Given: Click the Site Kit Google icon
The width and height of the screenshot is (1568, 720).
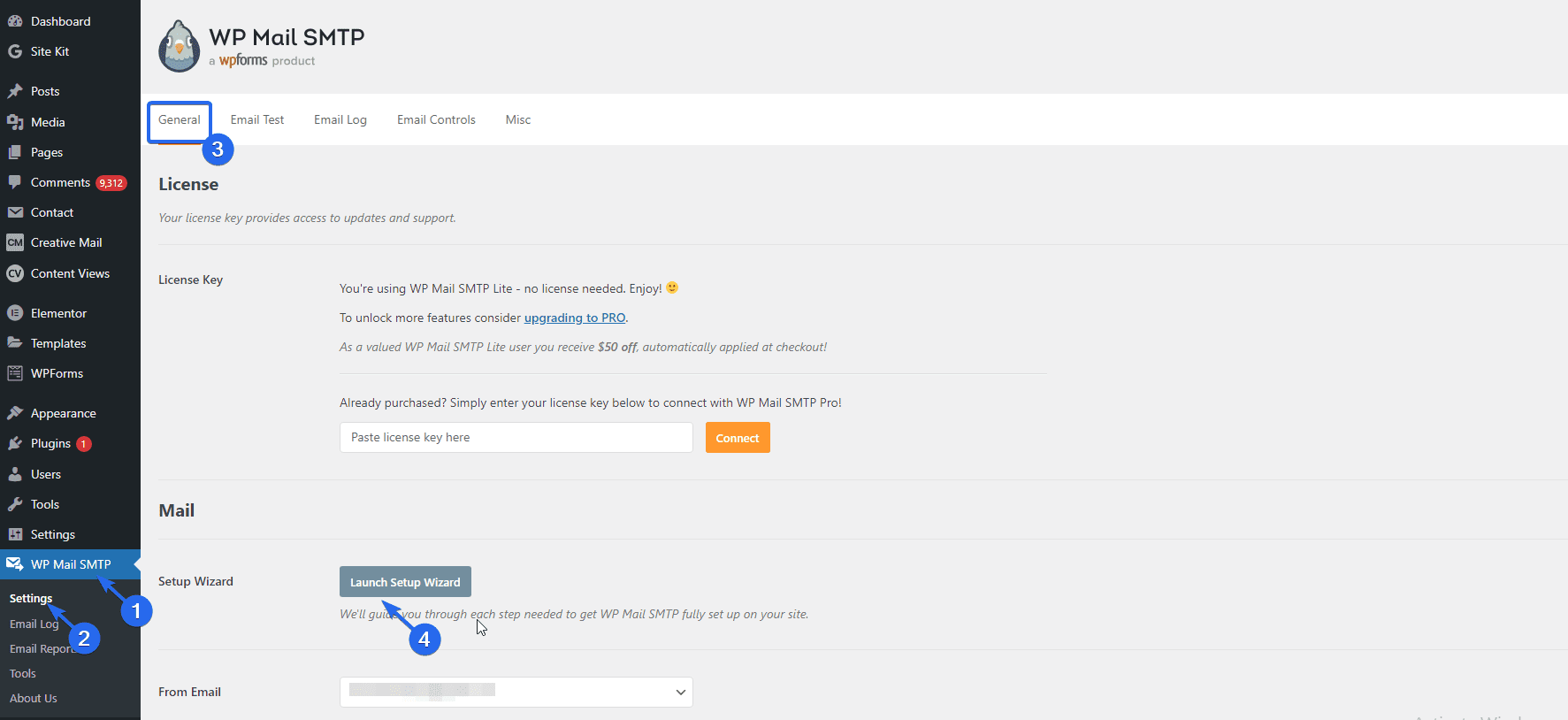Looking at the screenshot, I should click(15, 51).
